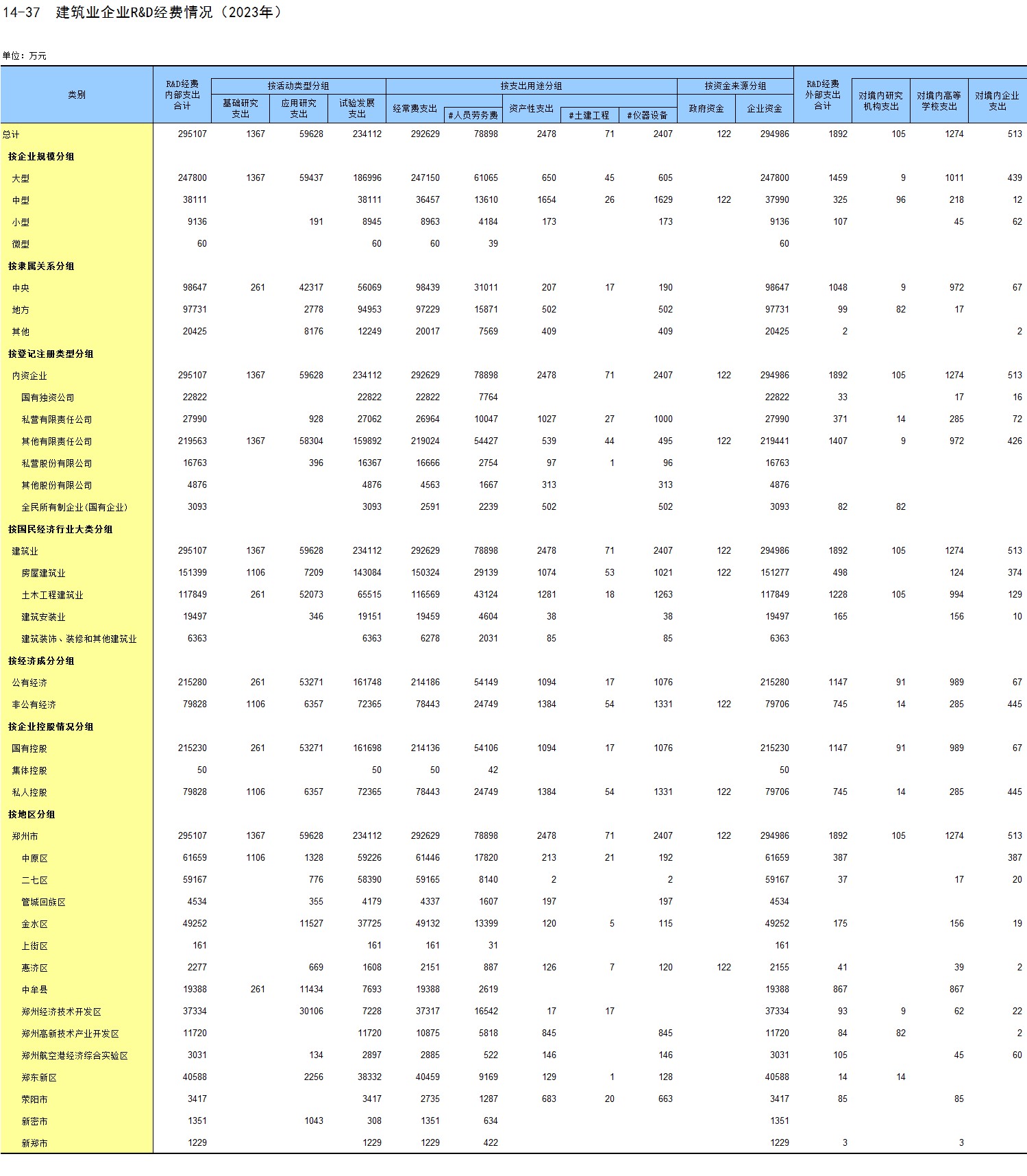Image resolution: width=1027 pixels, height=1176 pixels.
Task: Click the 单位：万元 unit label
Action: 25,56
